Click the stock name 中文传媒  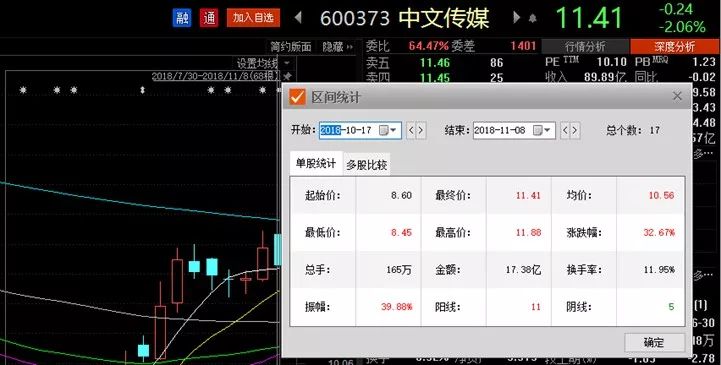click(444, 18)
